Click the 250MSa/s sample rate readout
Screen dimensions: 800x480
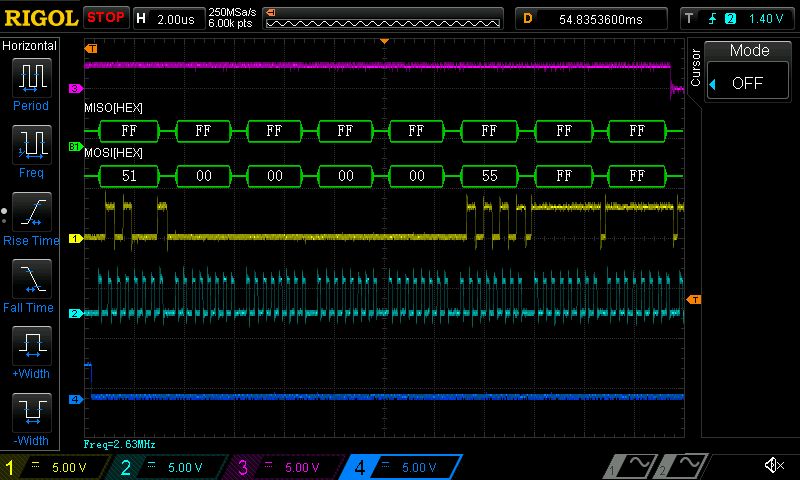(x=232, y=12)
